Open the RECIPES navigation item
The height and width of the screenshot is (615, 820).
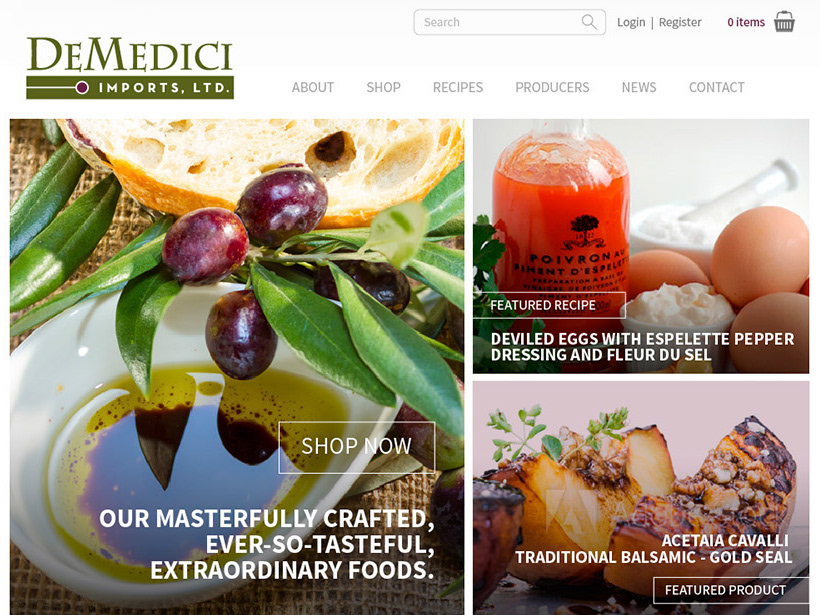458,87
